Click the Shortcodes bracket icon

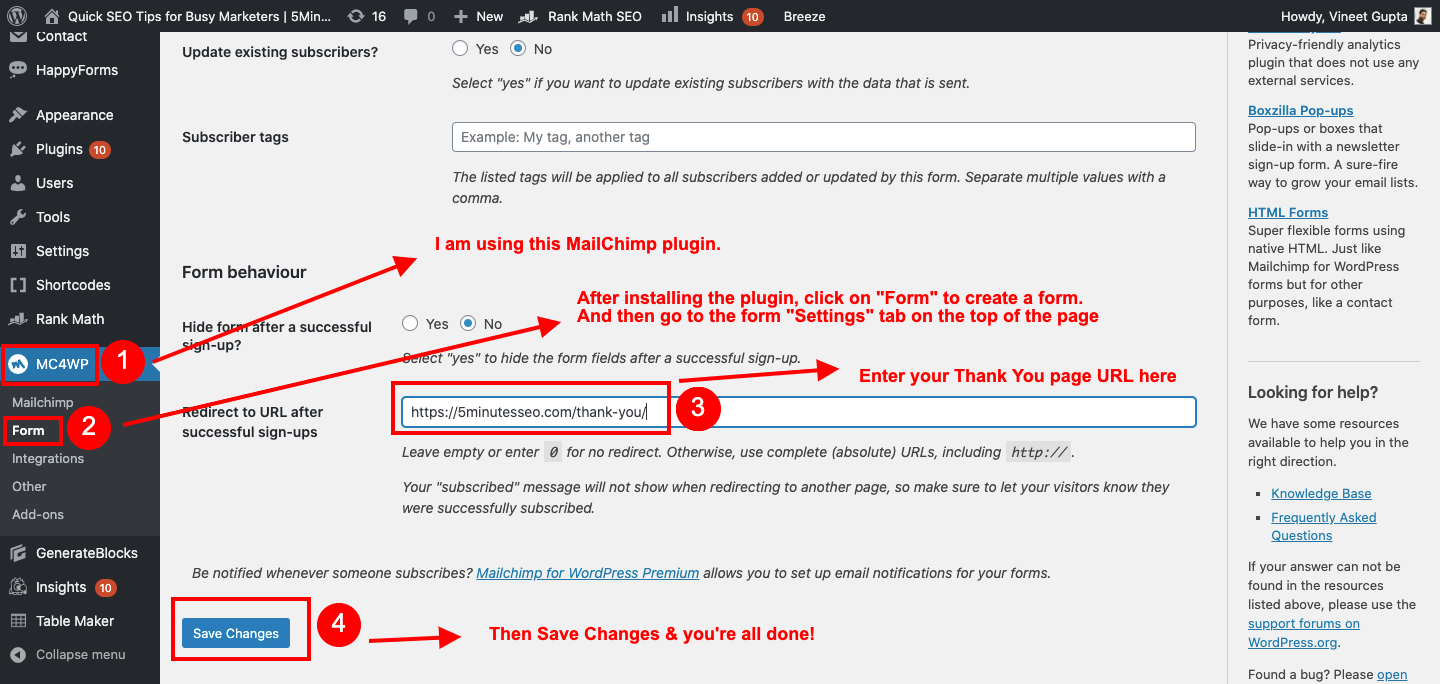(17, 285)
